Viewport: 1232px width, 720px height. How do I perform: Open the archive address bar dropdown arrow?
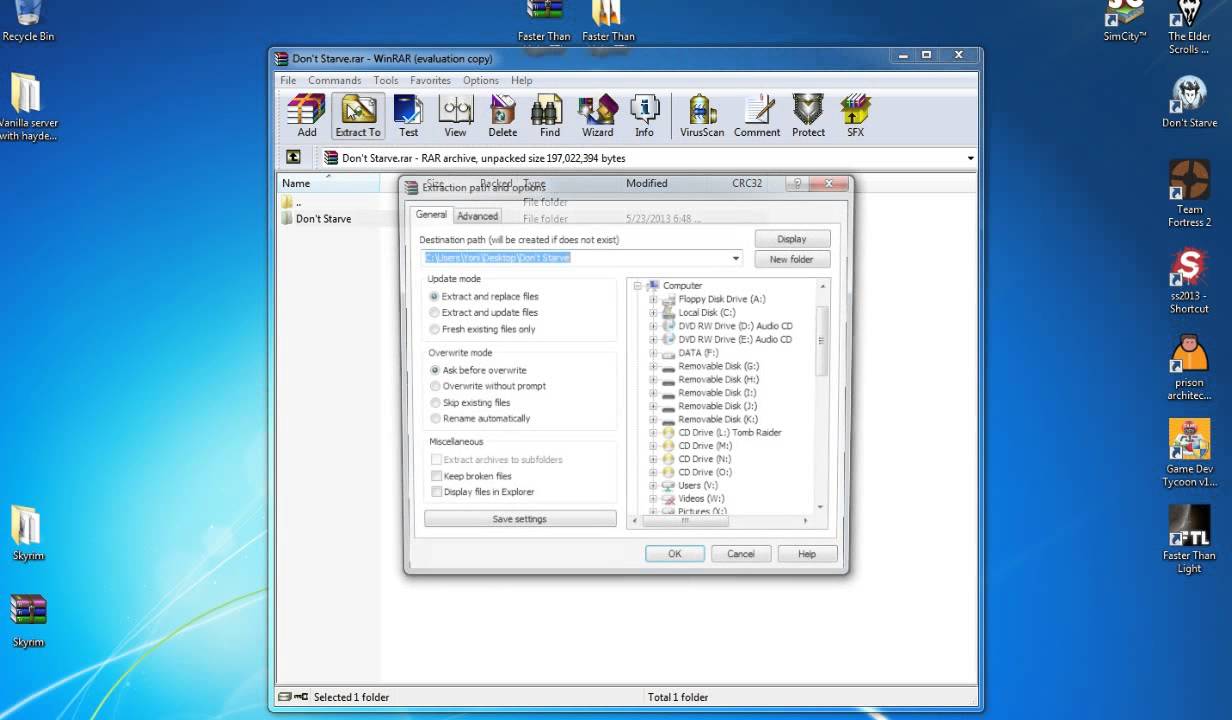coord(970,158)
